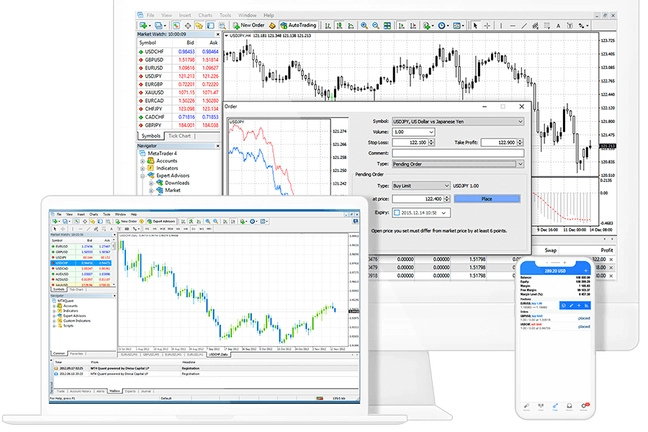Image resolution: width=648 pixels, height=432 pixels.
Task: Expand the Expert Advisors tree node
Action: [x=143, y=176]
